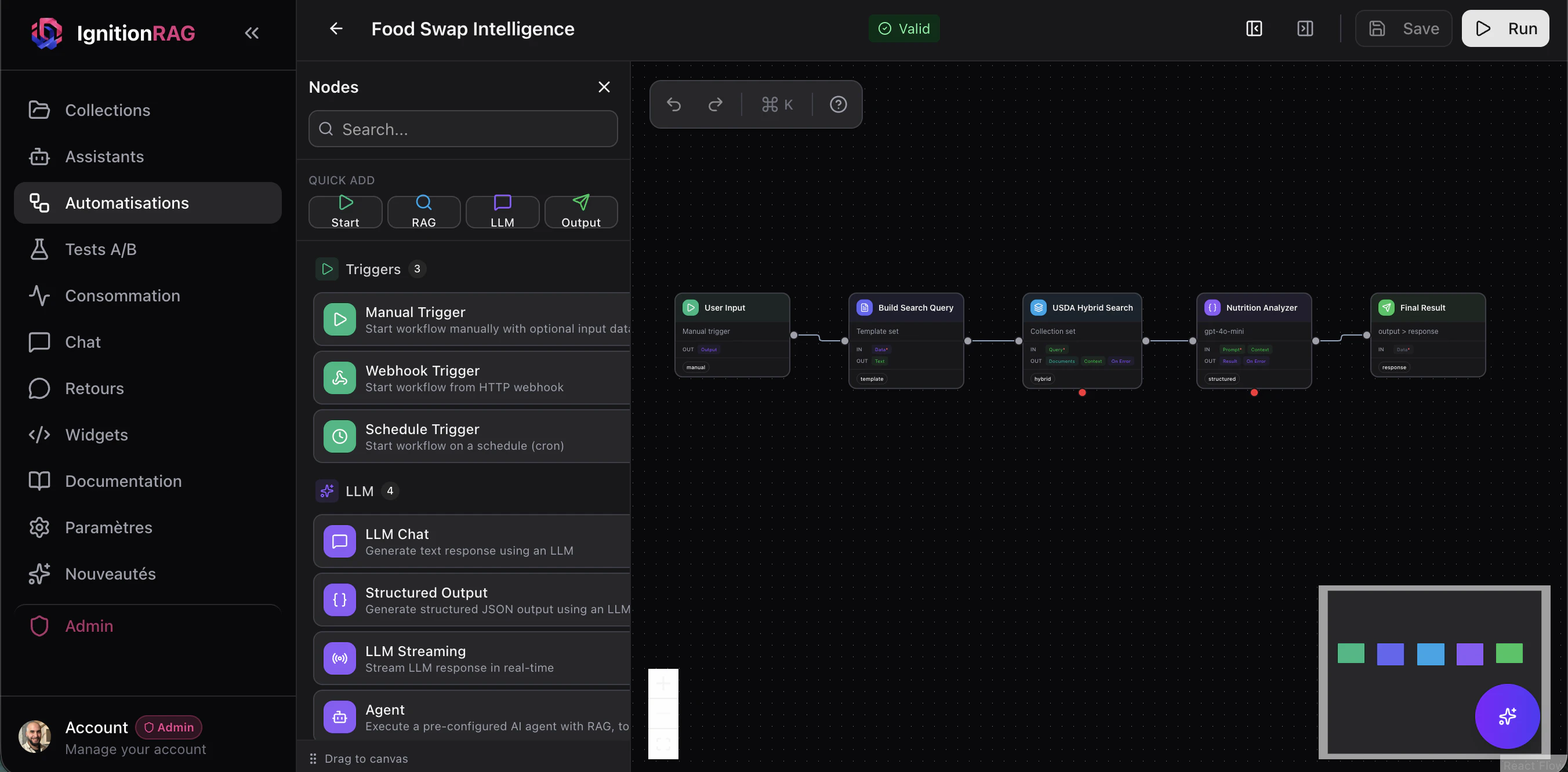Undo the last canvas action
The width and height of the screenshot is (1568, 772).
(674, 104)
